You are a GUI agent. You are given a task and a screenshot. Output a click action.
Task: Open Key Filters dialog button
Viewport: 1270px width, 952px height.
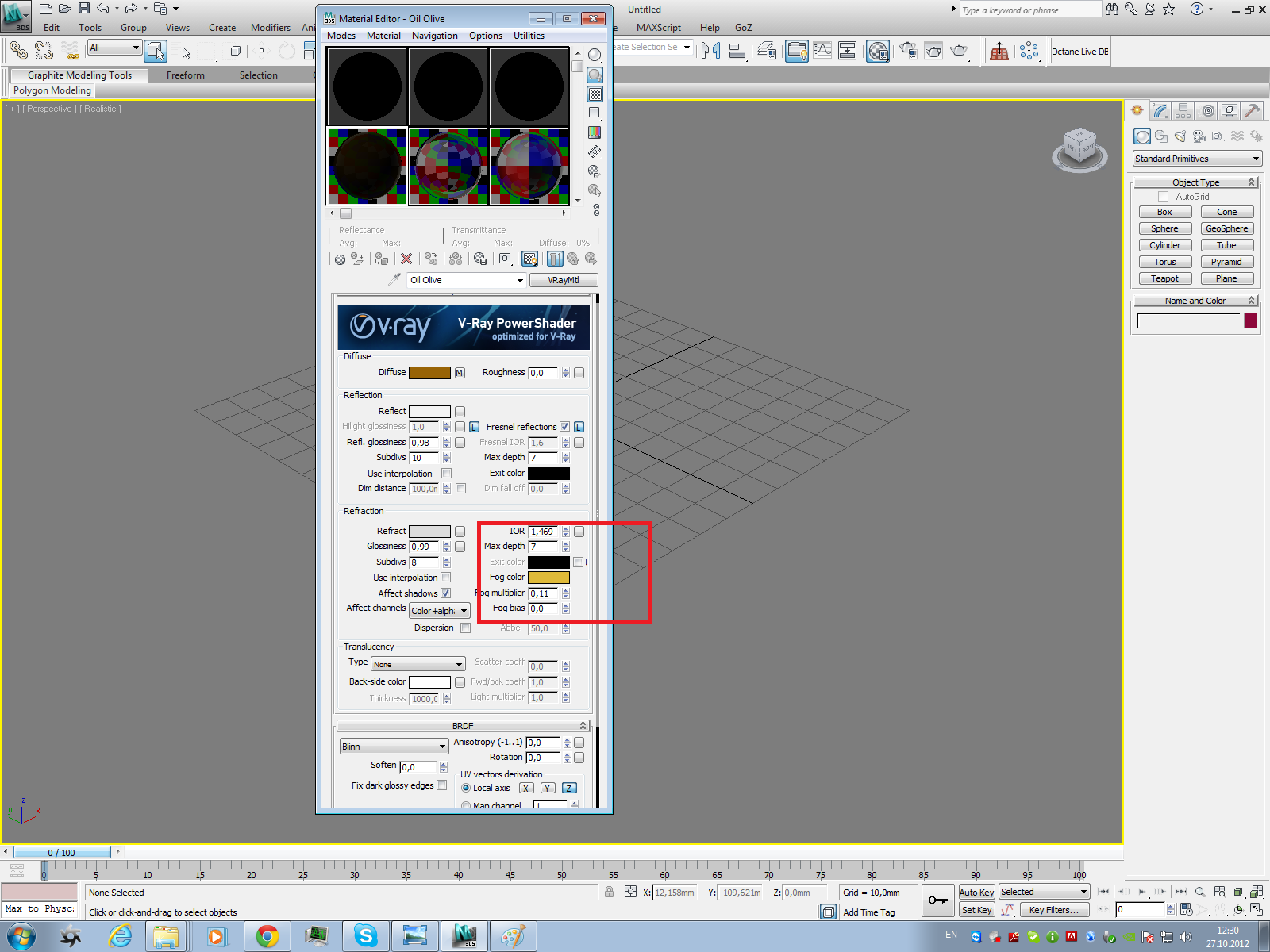(1054, 910)
